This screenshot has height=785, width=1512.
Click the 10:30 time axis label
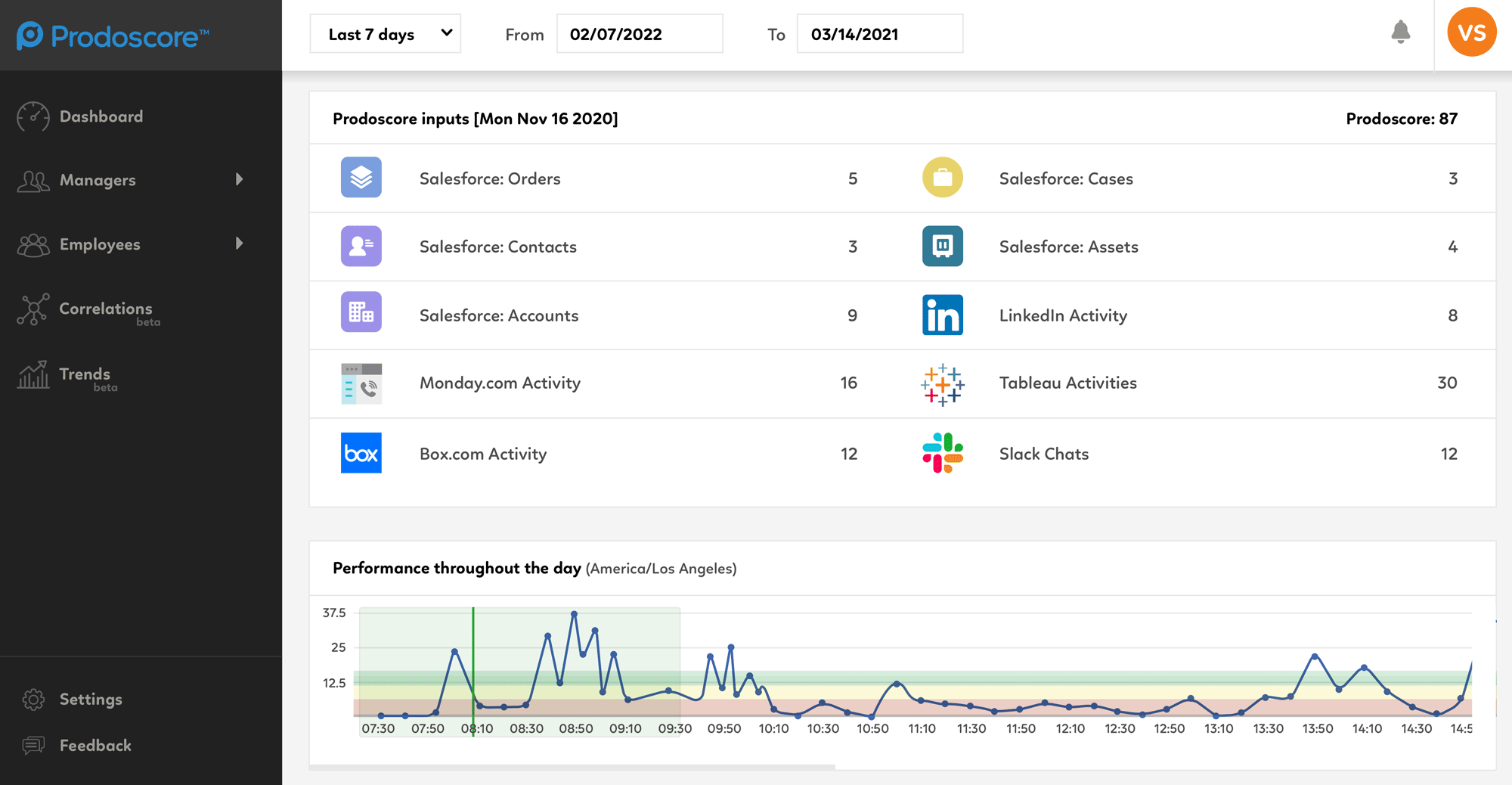823,728
